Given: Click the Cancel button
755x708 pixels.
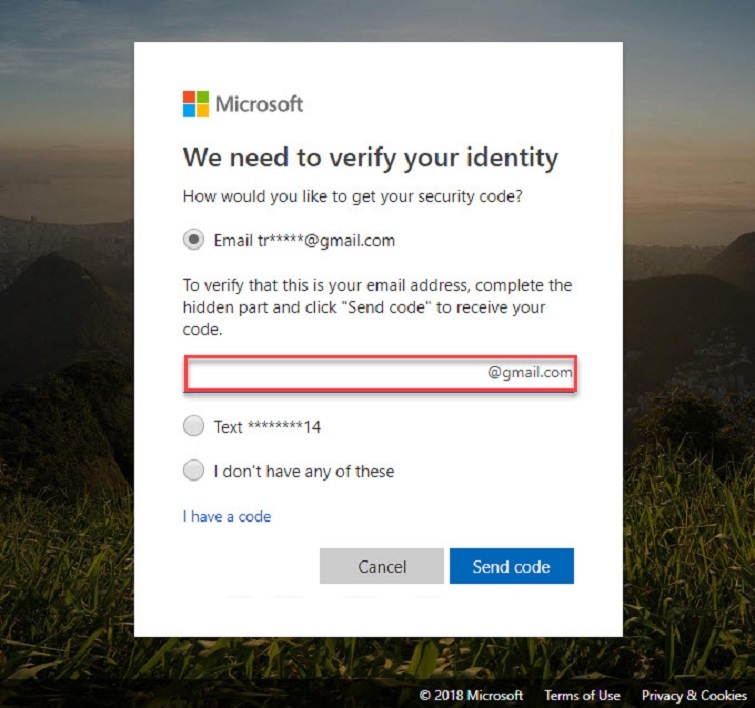Looking at the screenshot, I should [382, 566].
